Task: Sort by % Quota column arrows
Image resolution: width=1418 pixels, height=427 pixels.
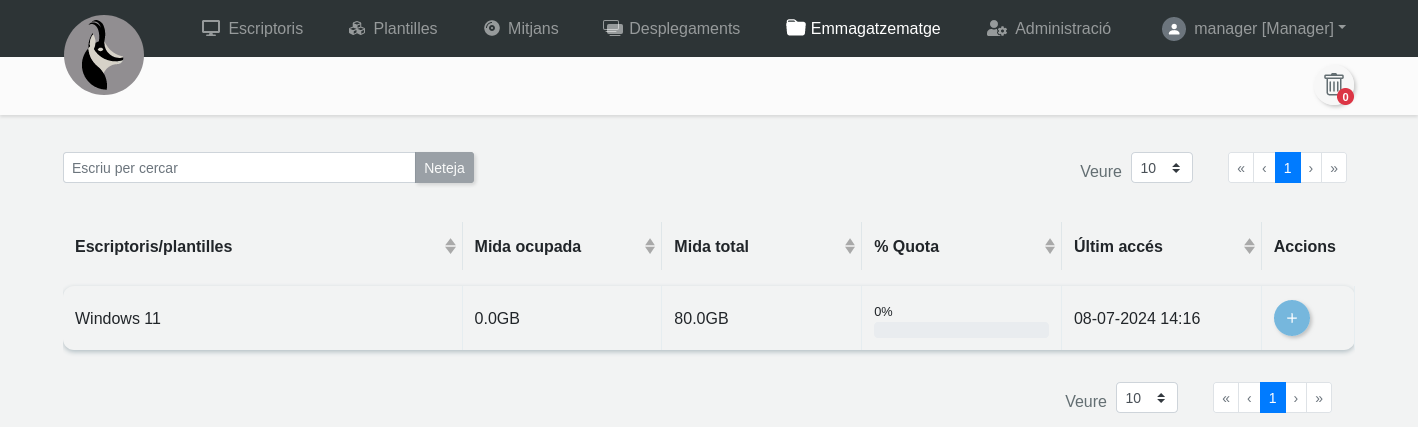Action: click(1050, 246)
